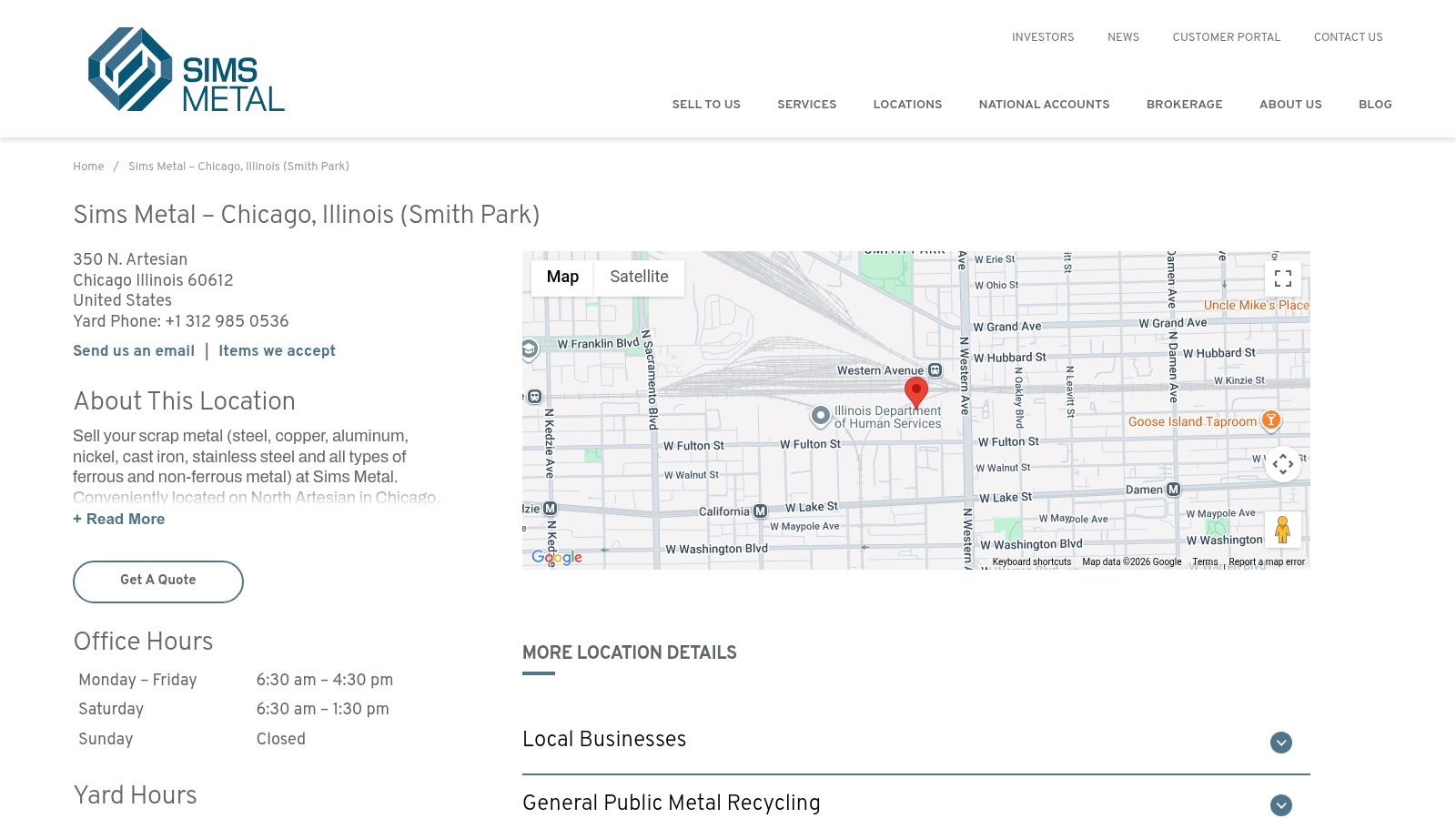
Task: Go to the Blog page
Action: coord(1375,105)
